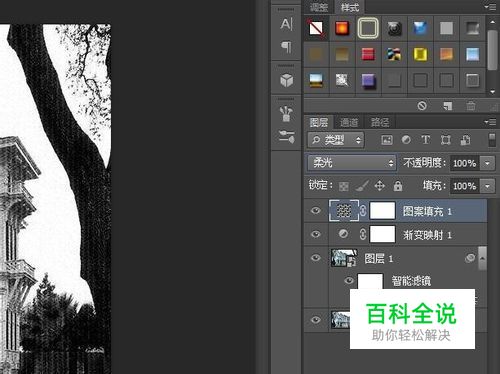This screenshot has width=500, height=374.
Task: Open Styles panel flyout menu
Action: click(490, 7)
